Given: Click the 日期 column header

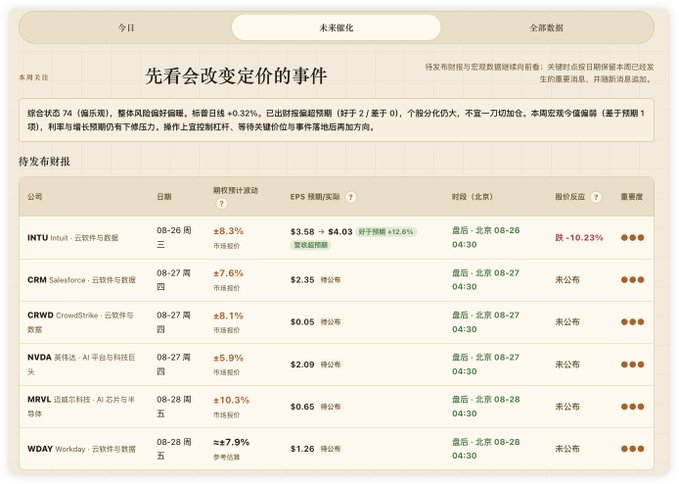Looking at the screenshot, I should click(x=164, y=197).
